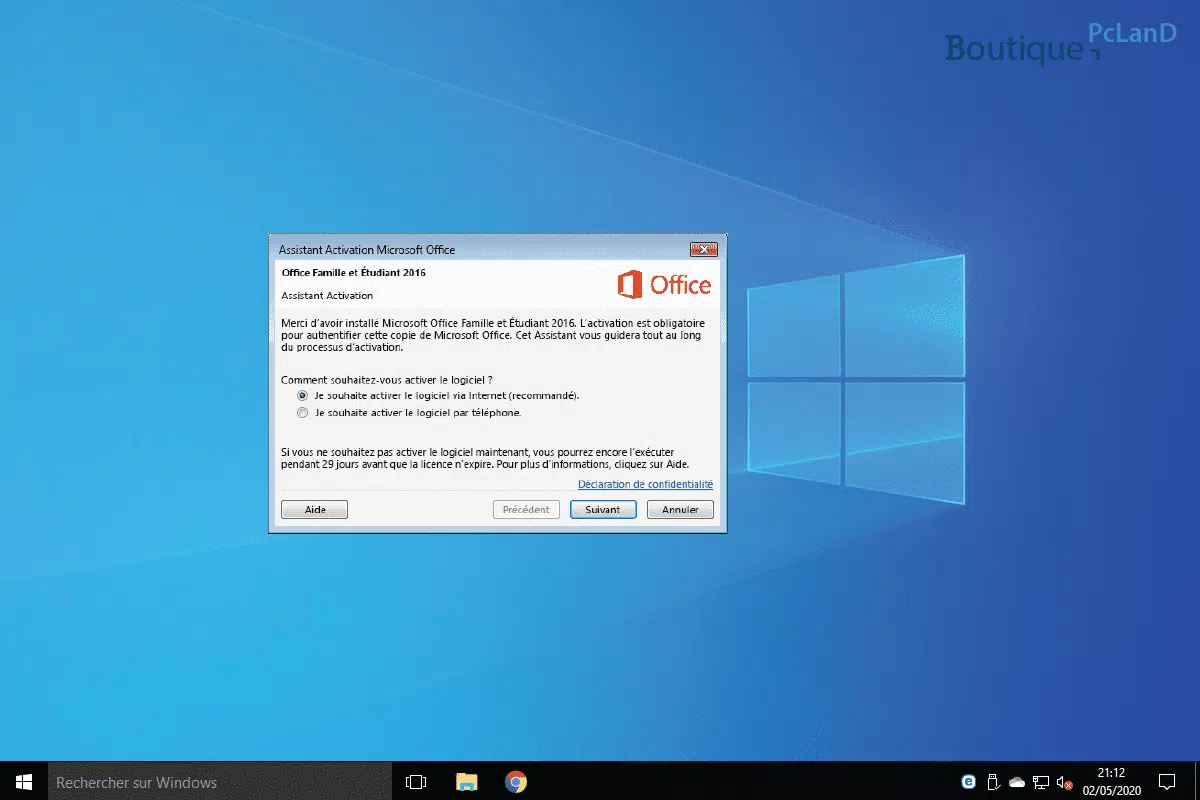Close the Office Activation Assistant window
Screen dimensions: 1200x800
click(704, 249)
